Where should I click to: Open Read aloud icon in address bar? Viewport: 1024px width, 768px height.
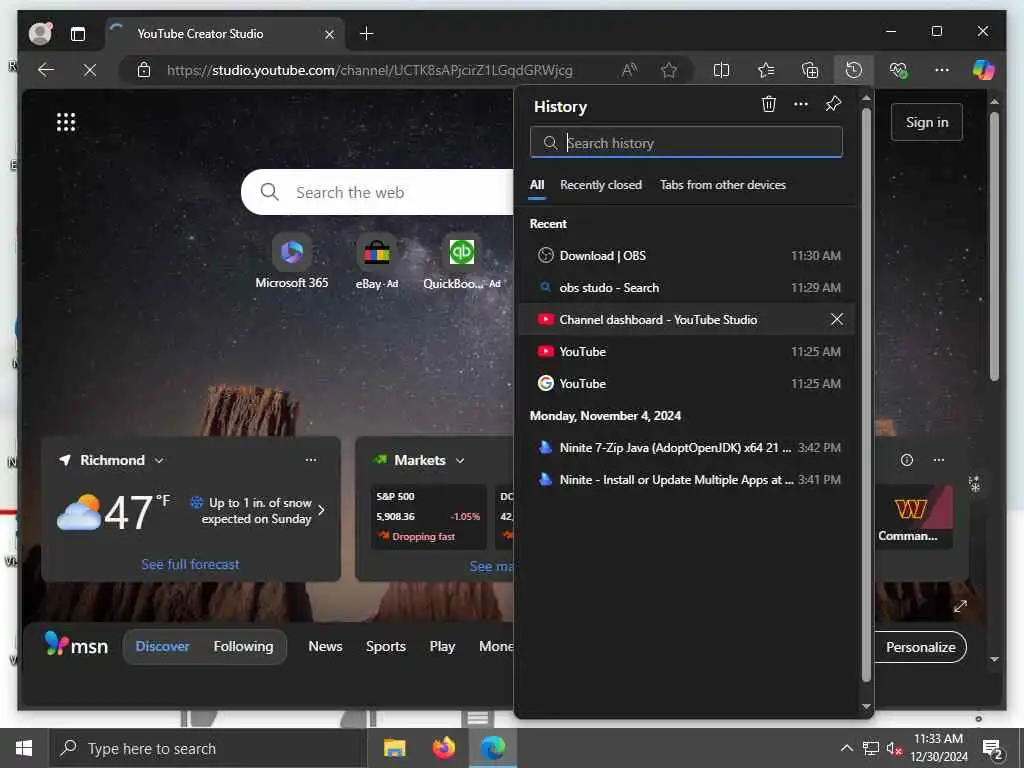tap(629, 70)
